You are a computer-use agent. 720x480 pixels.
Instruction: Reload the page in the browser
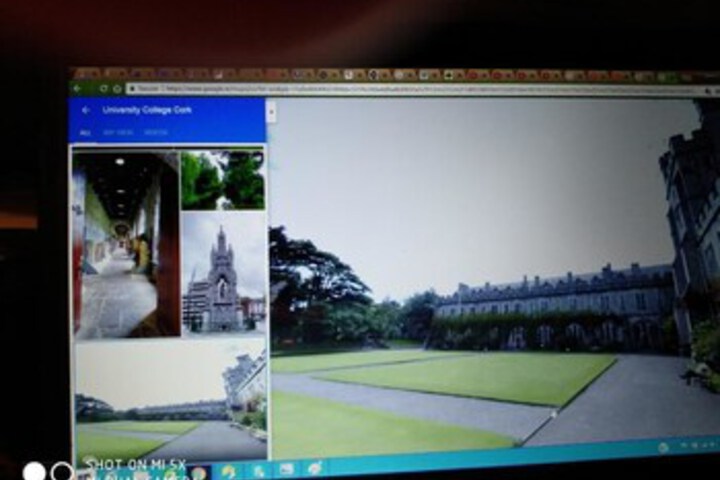click(x=104, y=88)
